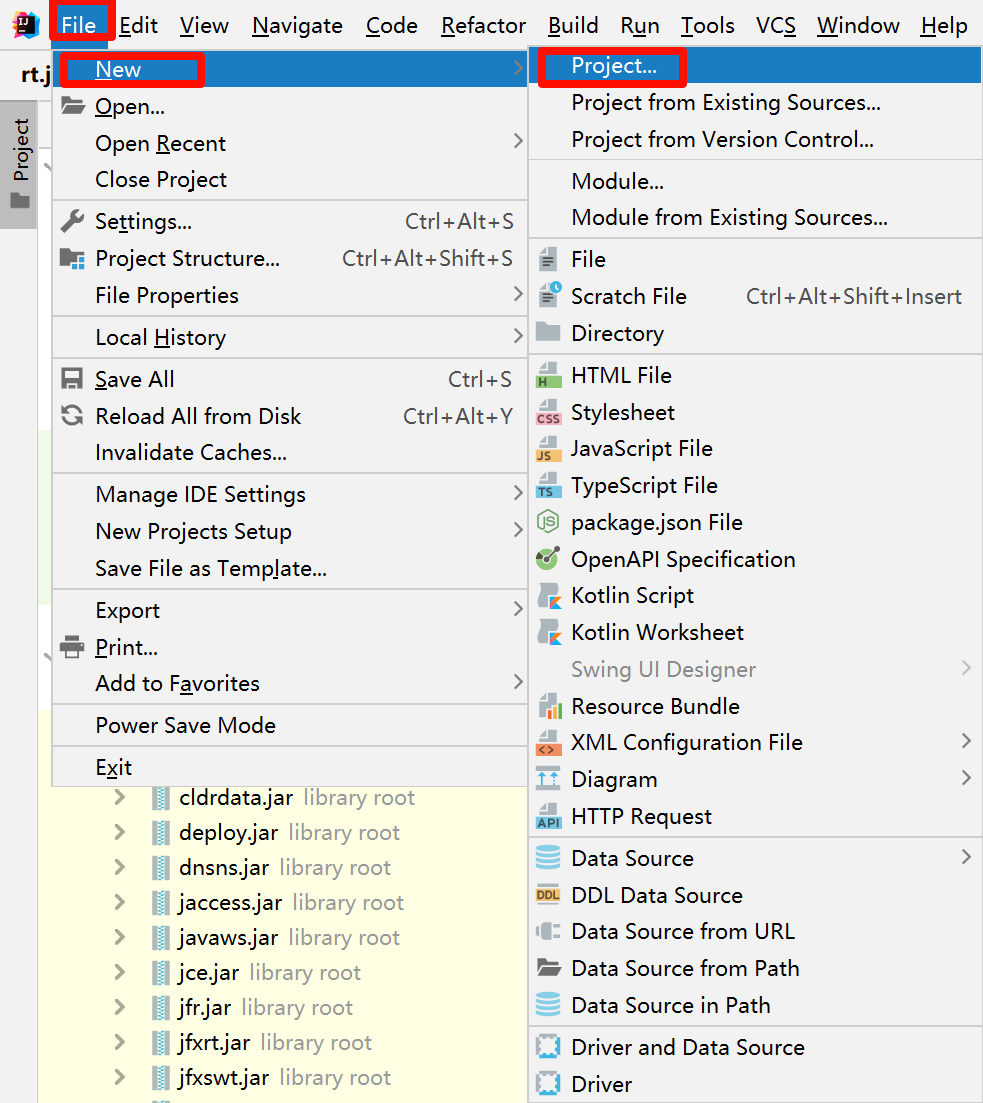Click the Kotlin Script file icon
Screen dimensions: 983x1103
[x=548, y=596]
